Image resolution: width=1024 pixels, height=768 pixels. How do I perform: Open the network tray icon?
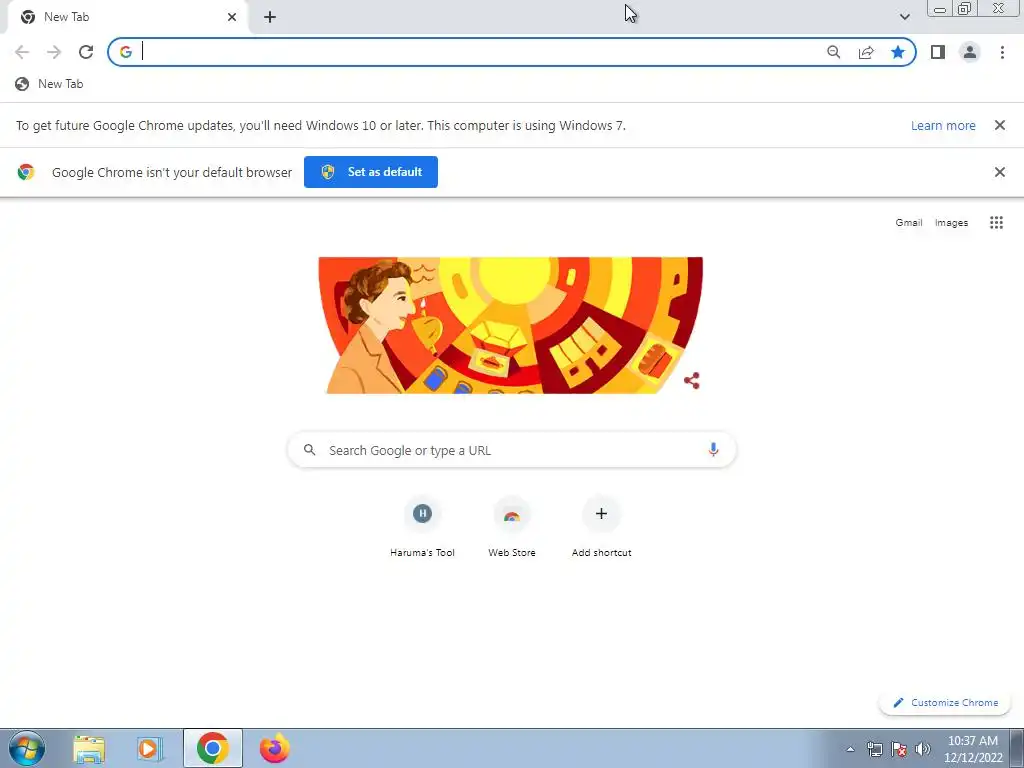[x=874, y=749]
